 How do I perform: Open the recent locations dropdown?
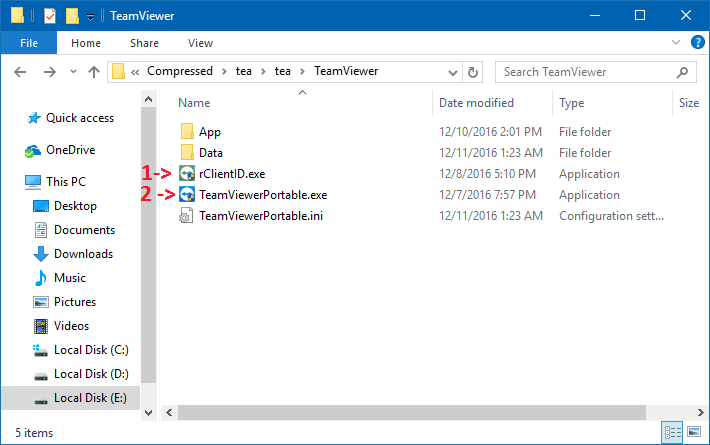73,72
